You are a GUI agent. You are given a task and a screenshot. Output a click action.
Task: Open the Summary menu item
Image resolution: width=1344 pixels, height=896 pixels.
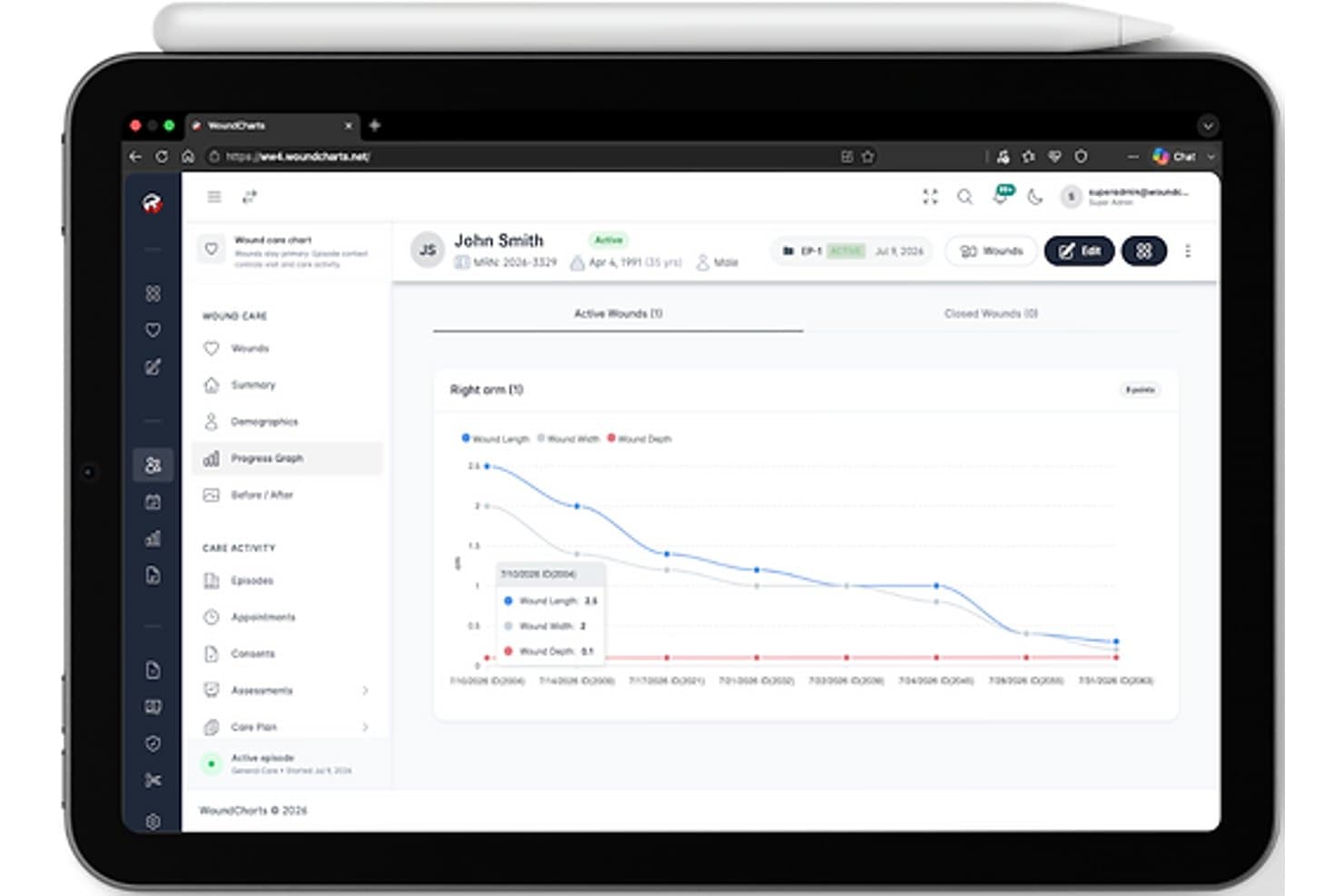(x=287, y=385)
